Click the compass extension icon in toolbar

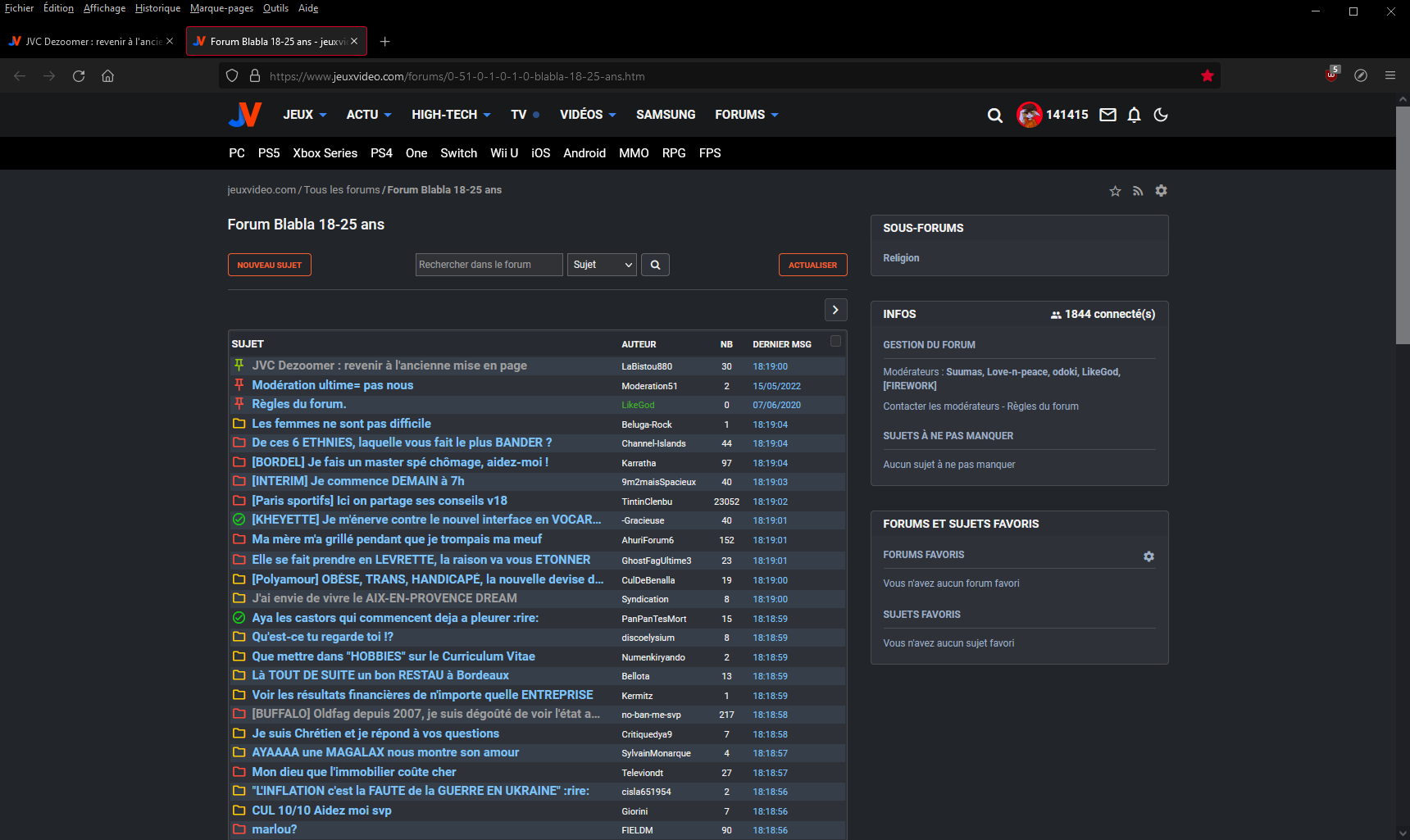pos(1361,75)
